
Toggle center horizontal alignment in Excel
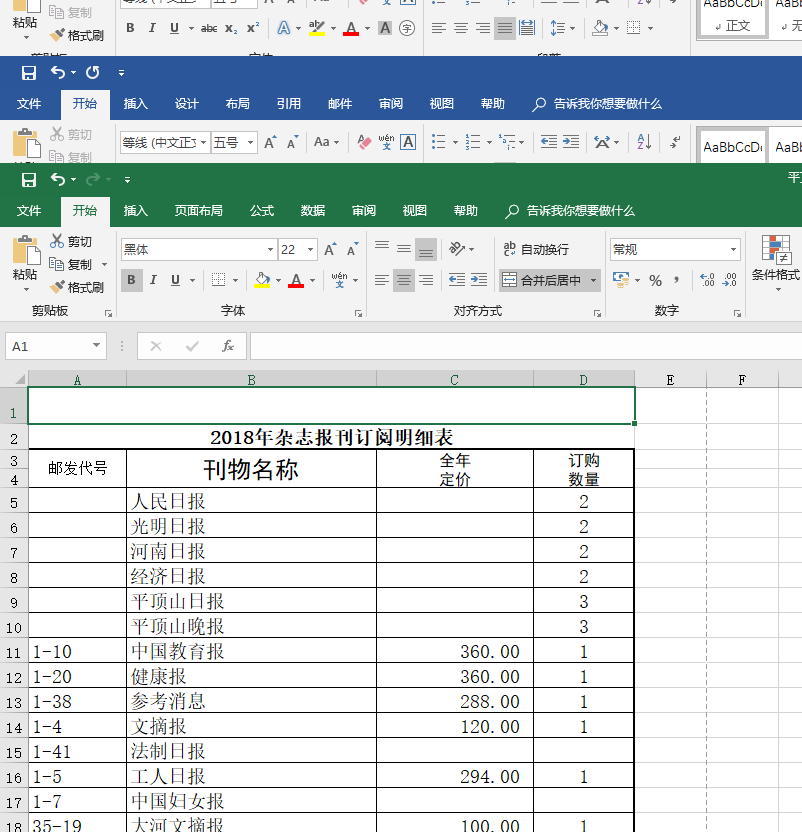[403, 280]
